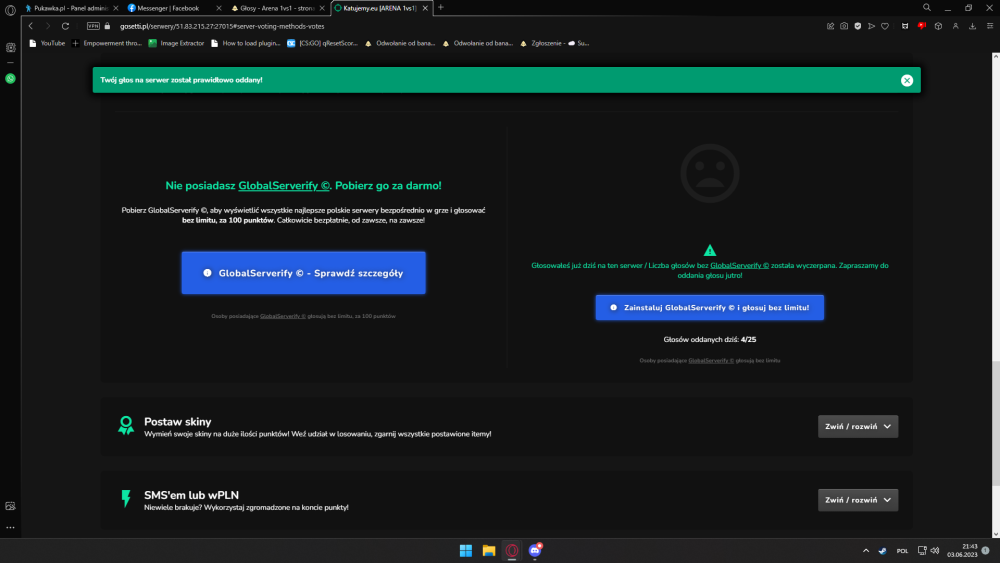Open the Easy Setup sliders icon
The width and height of the screenshot is (1000, 563).
(x=990, y=26)
